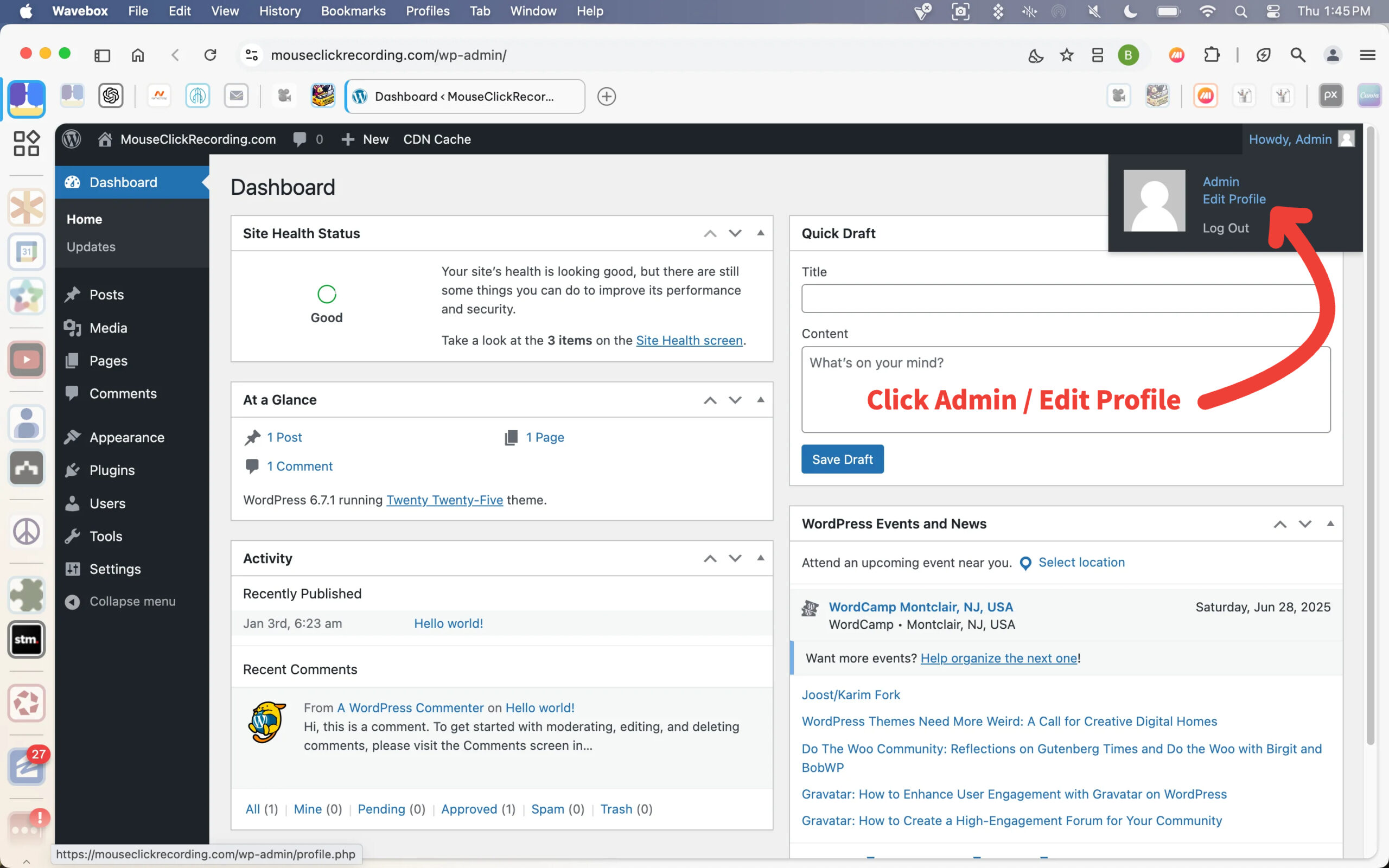Move Site Health Status panel down
1389x868 pixels.
pos(735,233)
